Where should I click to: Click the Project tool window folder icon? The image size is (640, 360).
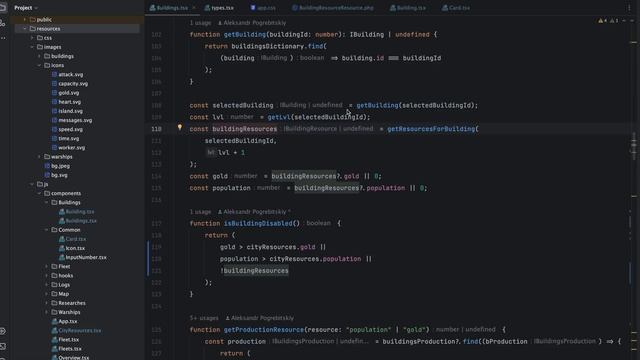(3, 7)
